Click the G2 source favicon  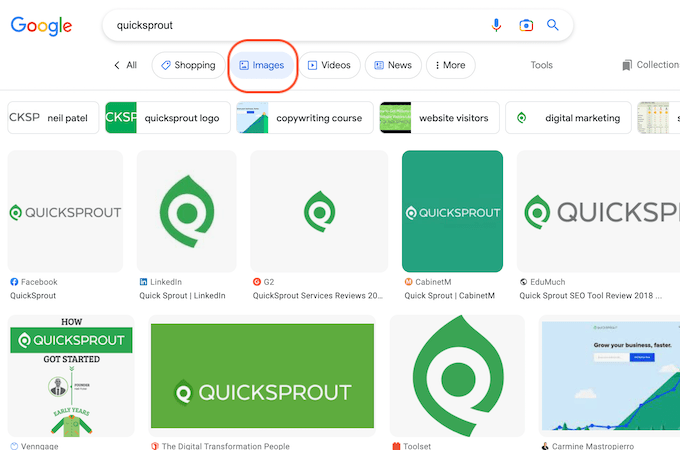257,282
